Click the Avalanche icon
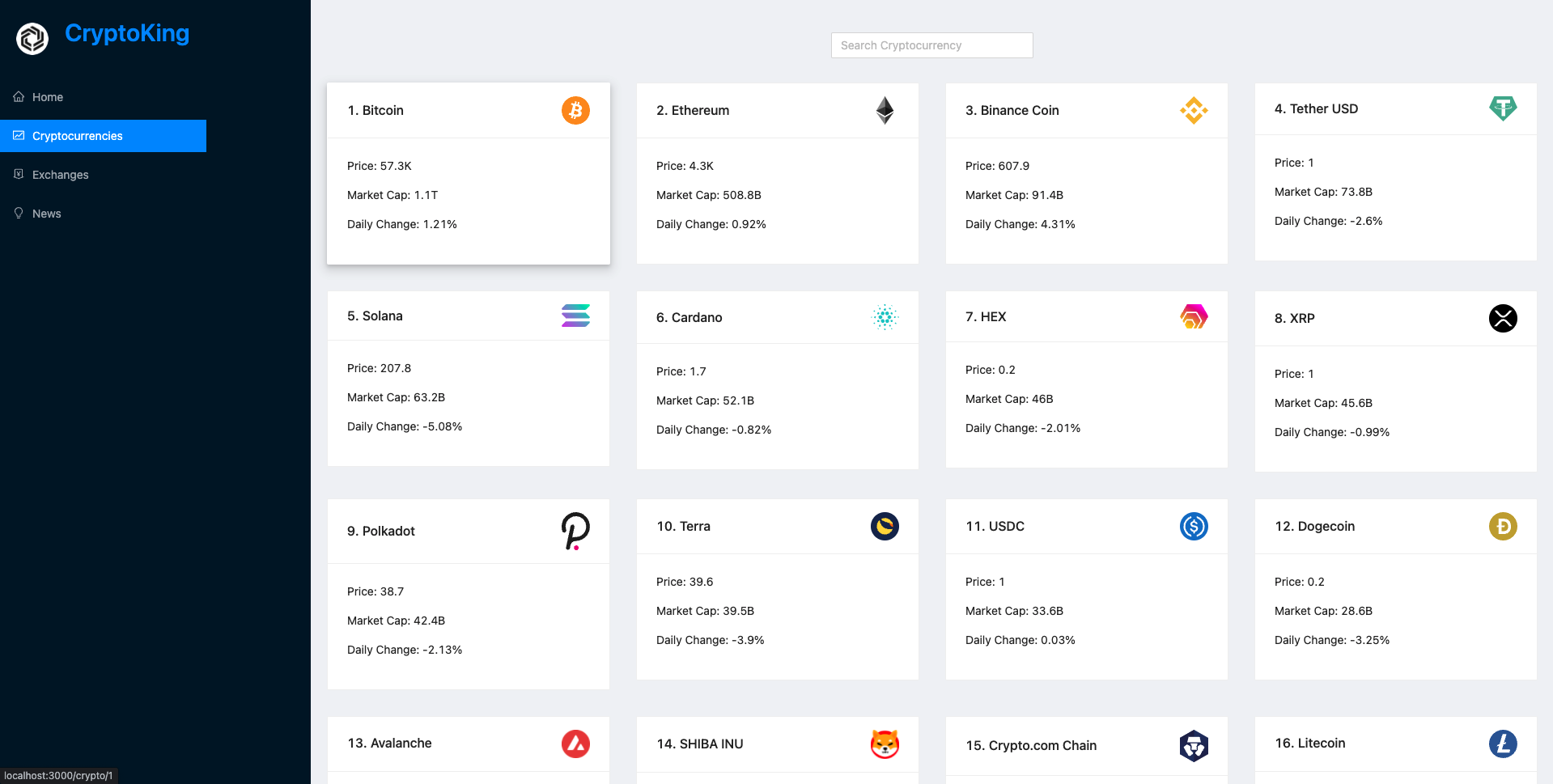 (x=575, y=744)
